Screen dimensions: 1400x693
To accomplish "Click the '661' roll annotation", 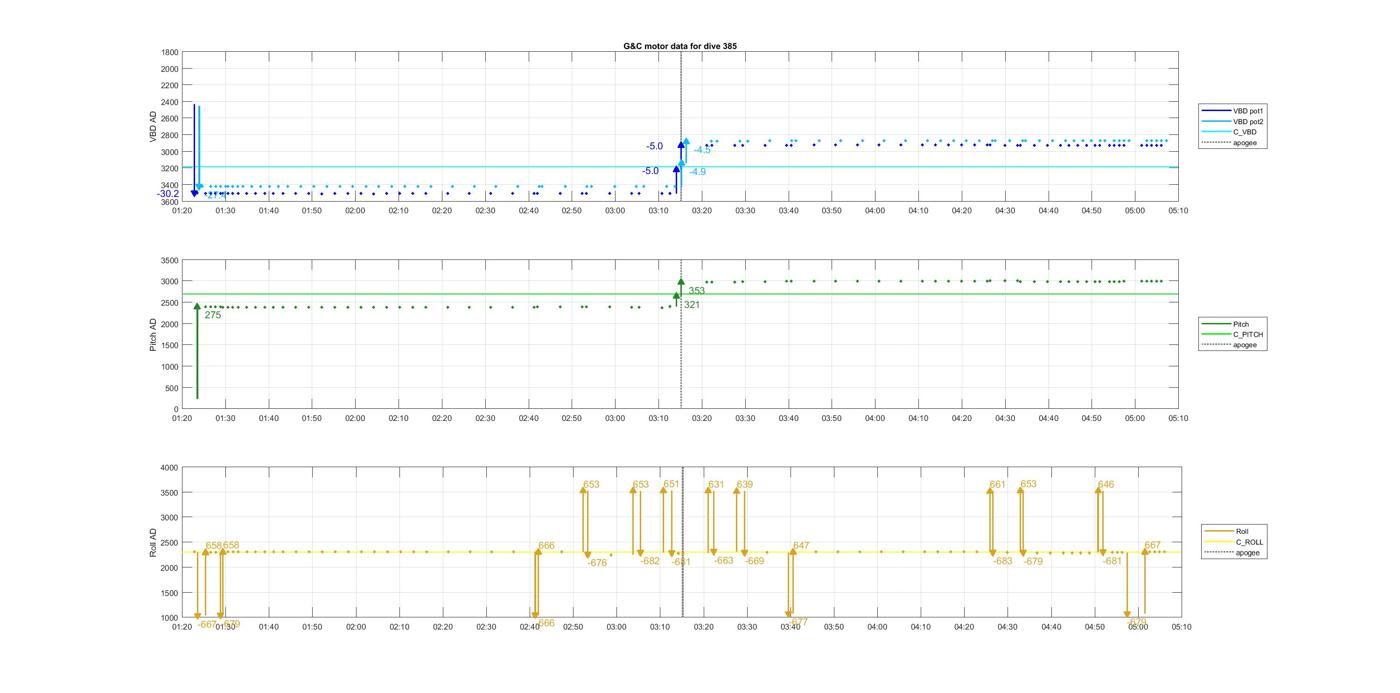I will coord(998,484).
